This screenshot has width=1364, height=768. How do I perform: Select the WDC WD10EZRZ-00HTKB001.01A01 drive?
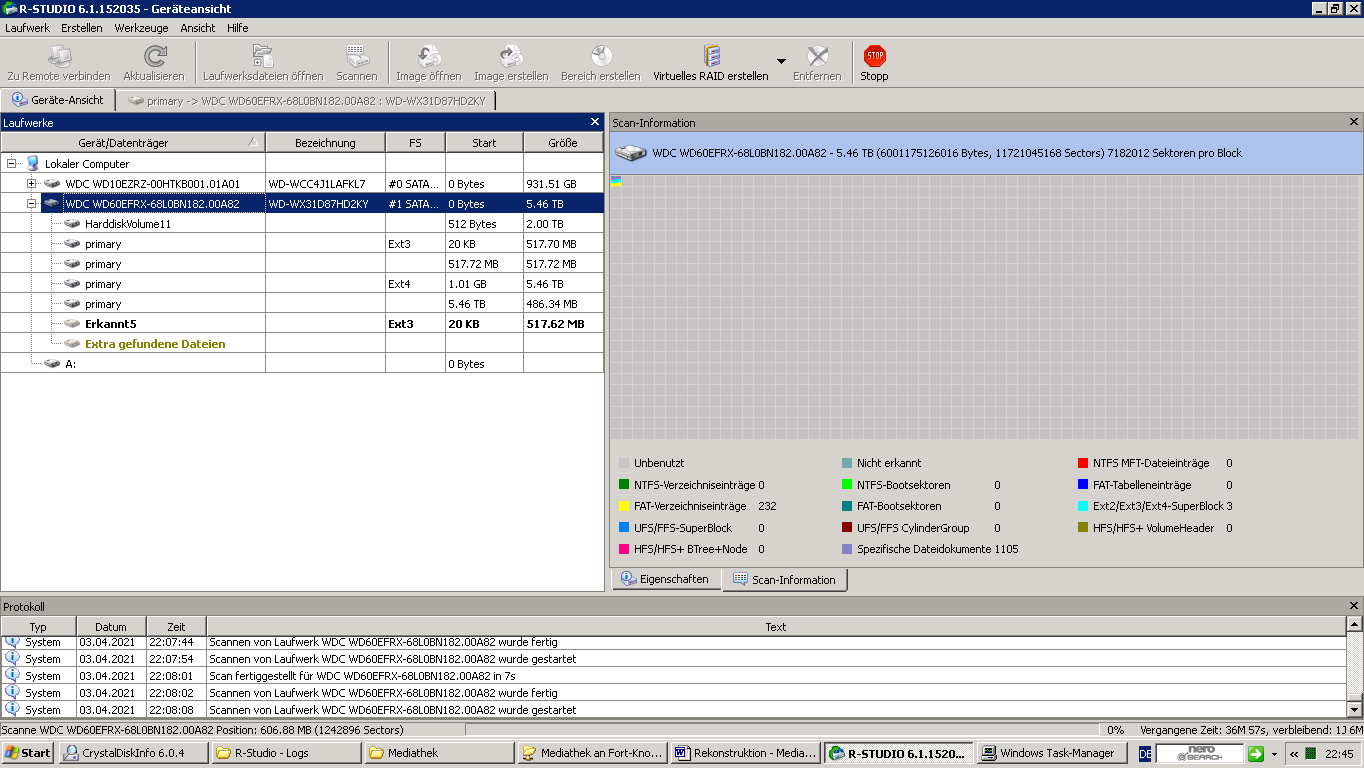[153, 184]
